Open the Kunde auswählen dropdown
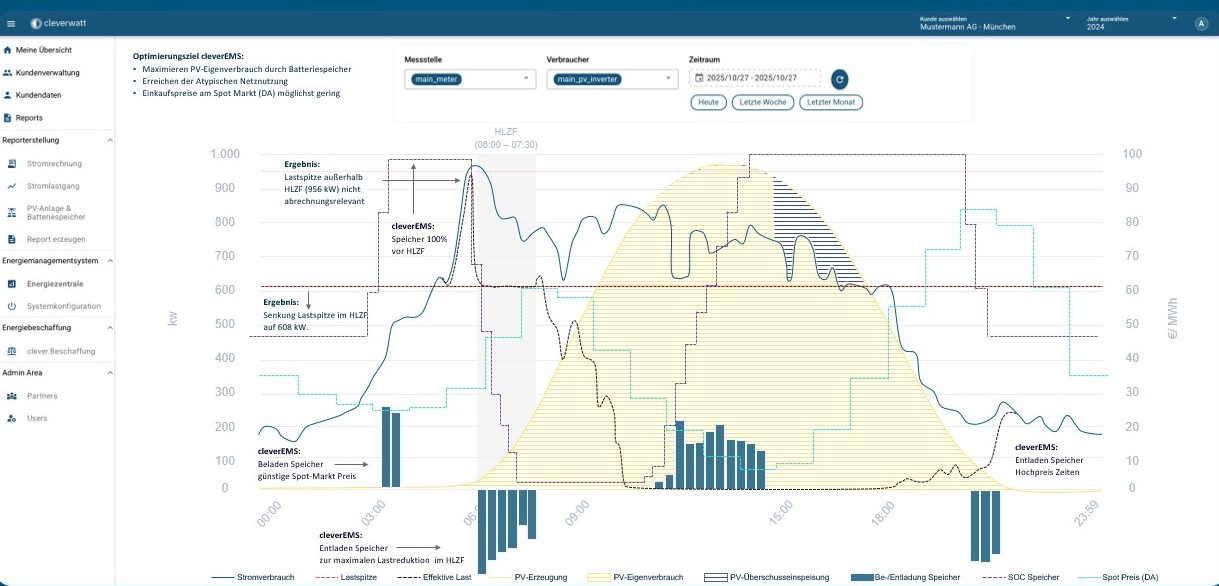 [995, 23]
